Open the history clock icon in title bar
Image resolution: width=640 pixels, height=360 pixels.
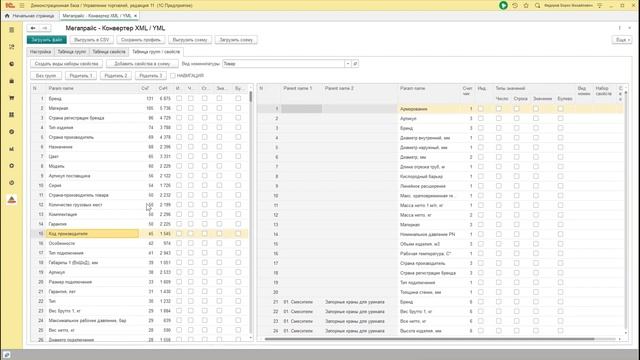coord(515,5)
